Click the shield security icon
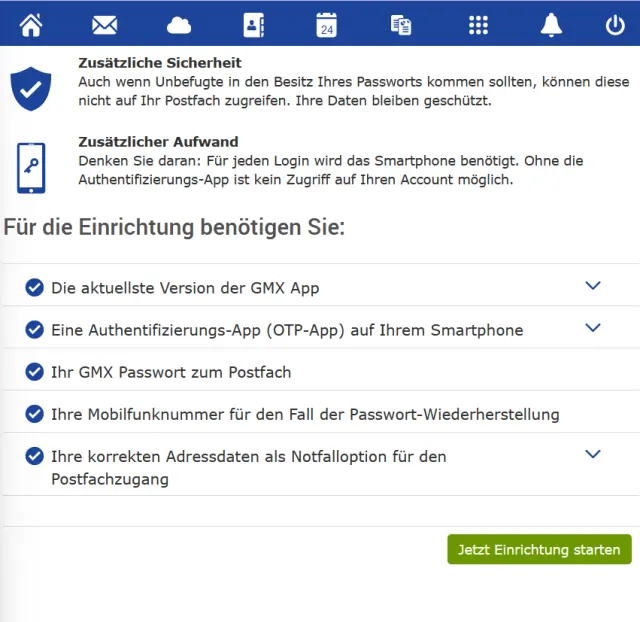640x622 pixels. (31, 88)
